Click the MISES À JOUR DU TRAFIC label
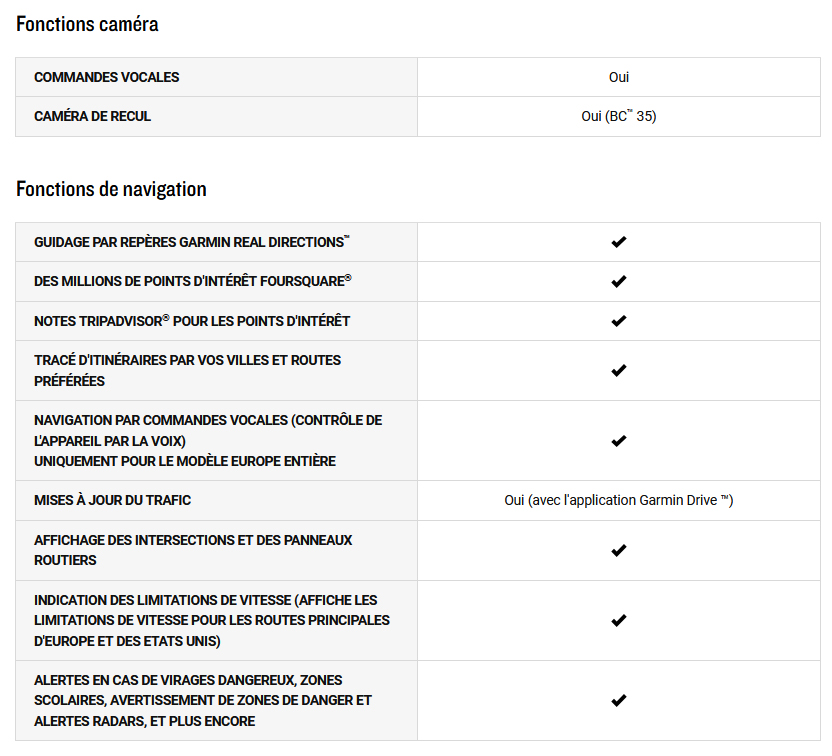 [x=112, y=500]
